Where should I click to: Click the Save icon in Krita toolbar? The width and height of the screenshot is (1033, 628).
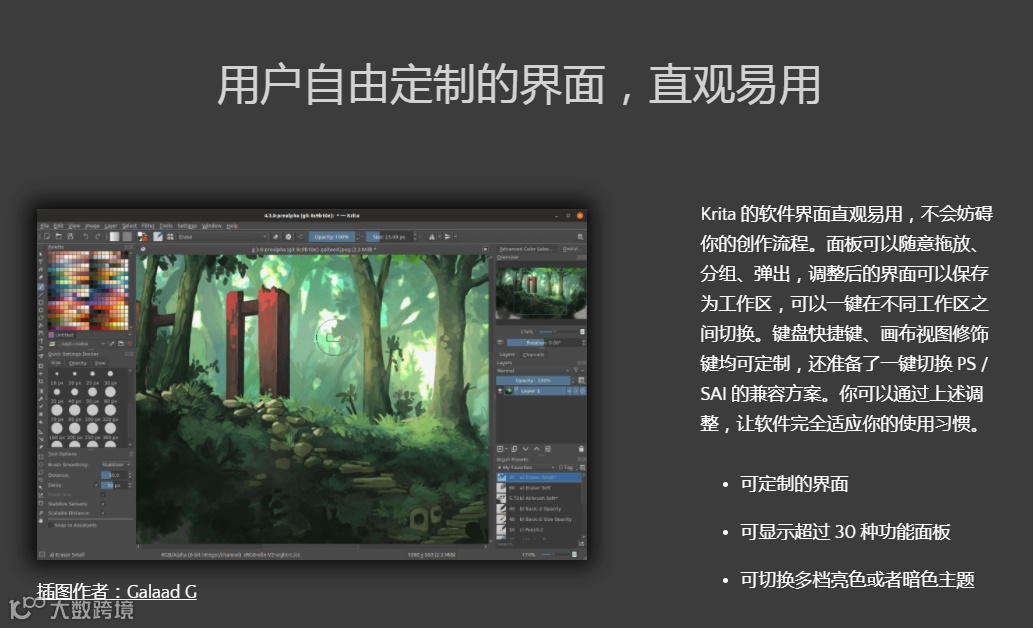tap(70, 237)
